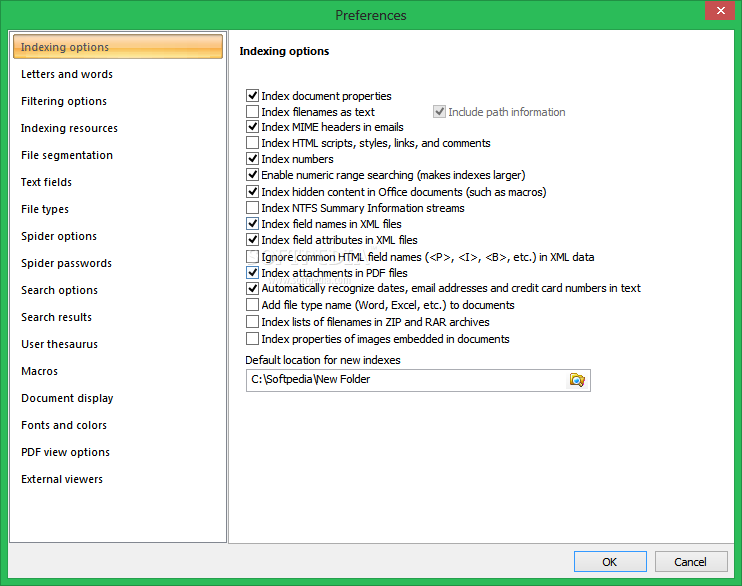Enable Index filenames as text
The height and width of the screenshot is (586, 742).
253,112
